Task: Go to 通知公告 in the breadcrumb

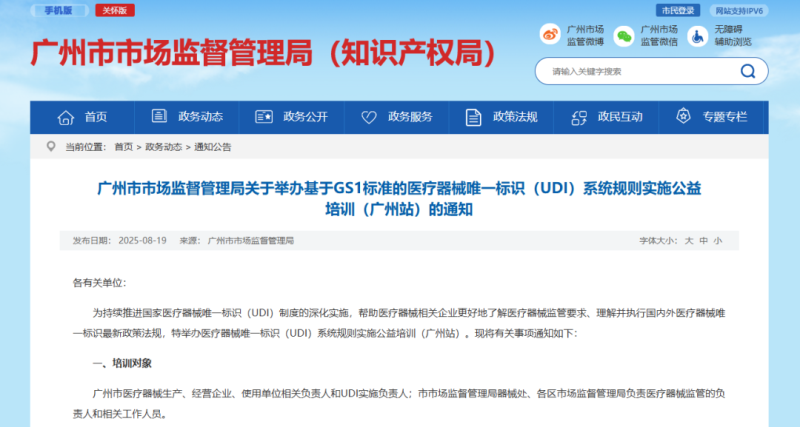Action: tap(212, 147)
